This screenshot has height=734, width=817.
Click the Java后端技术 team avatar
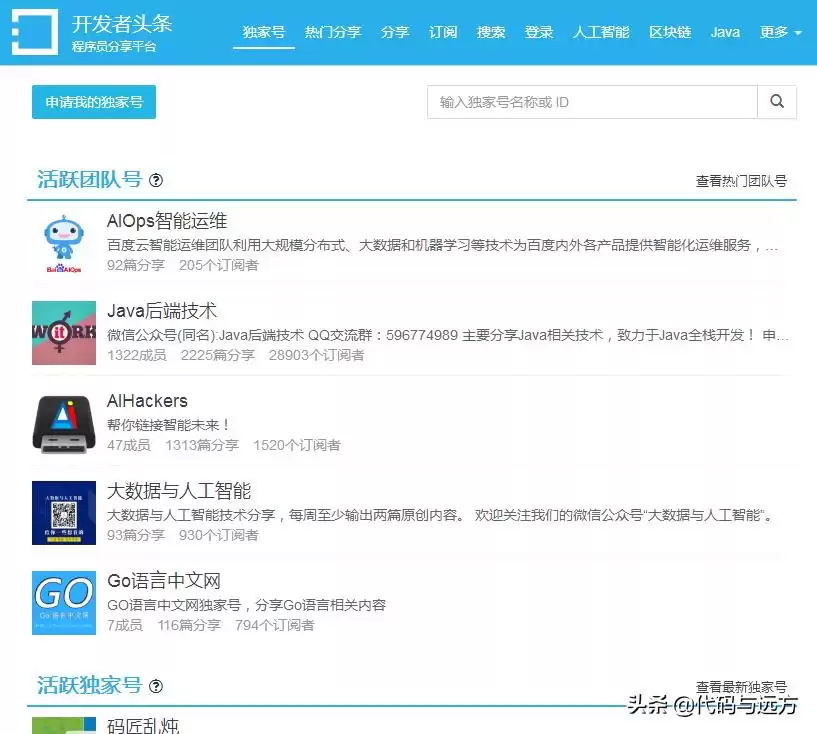click(63, 332)
